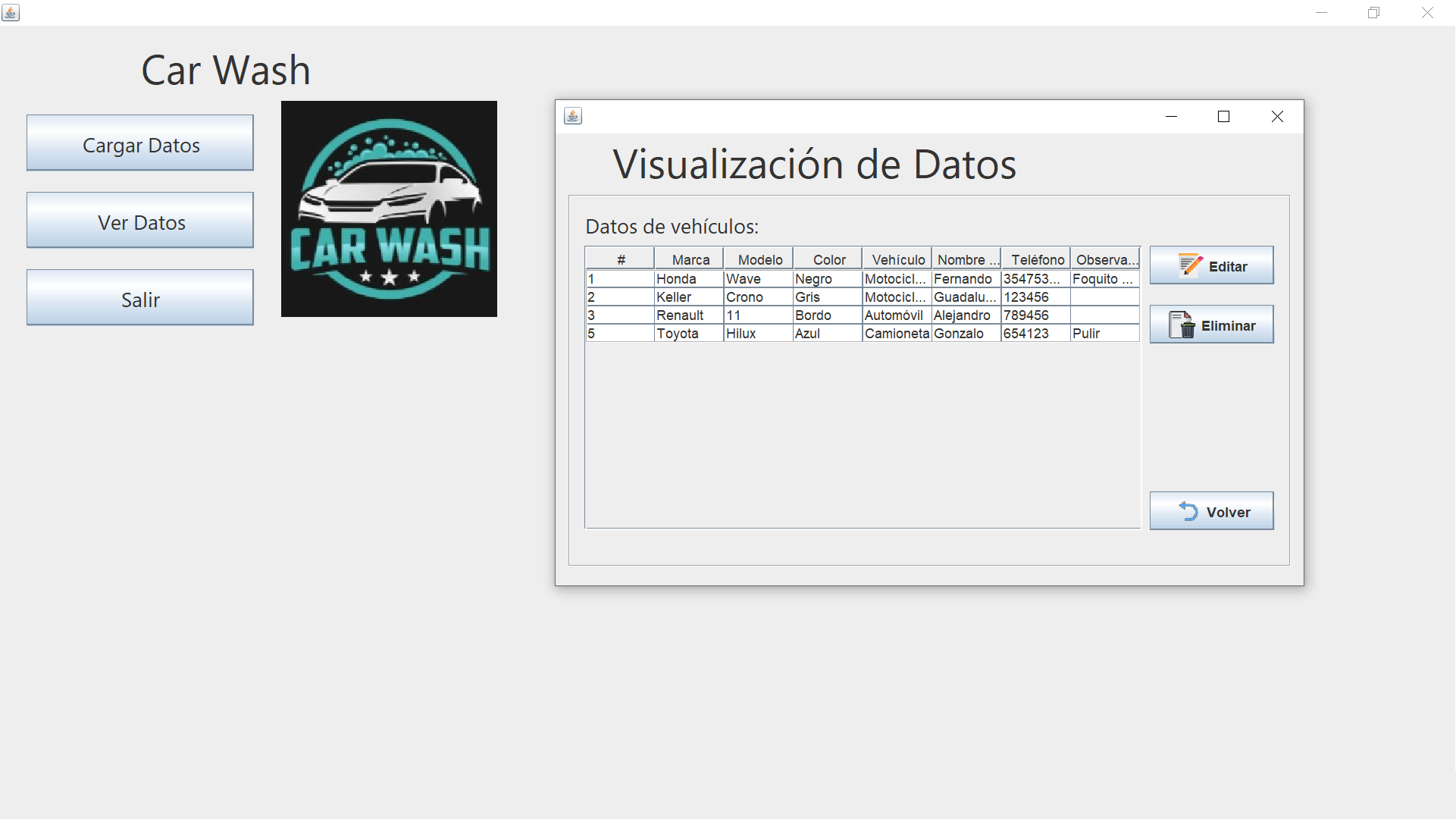Minimize the Visualización de Datos window
The width and height of the screenshot is (1456, 819).
point(1171,116)
